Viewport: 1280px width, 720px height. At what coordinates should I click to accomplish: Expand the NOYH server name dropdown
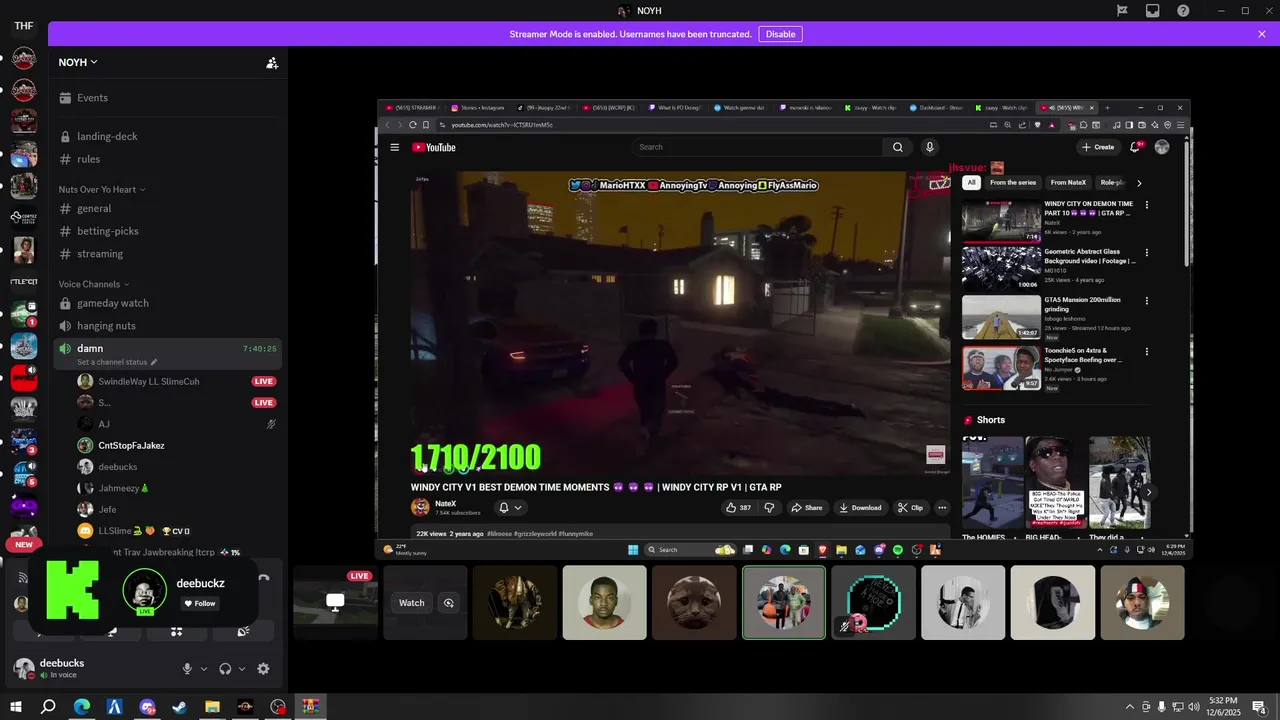coord(78,62)
